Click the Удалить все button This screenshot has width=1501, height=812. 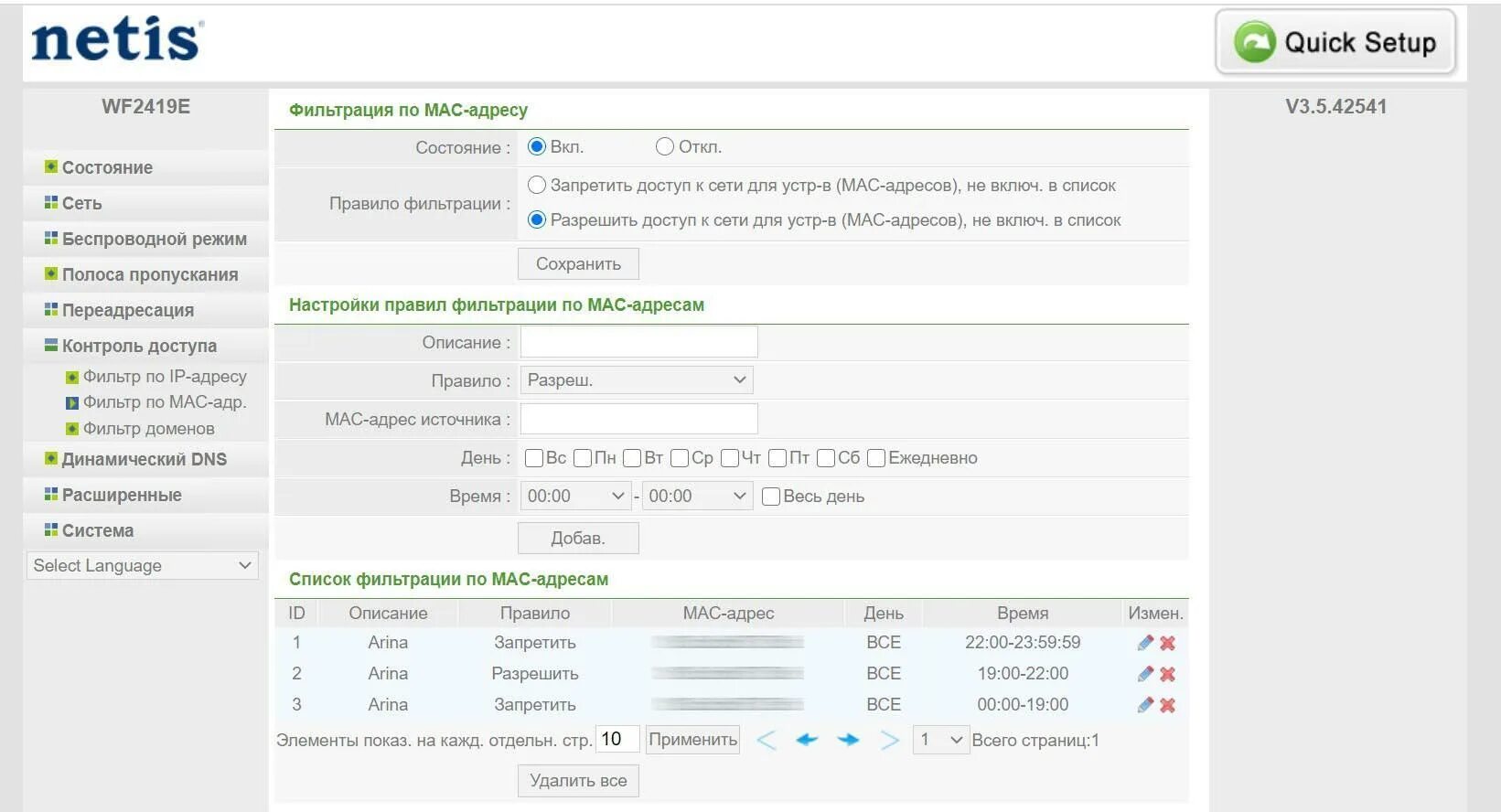(578, 781)
